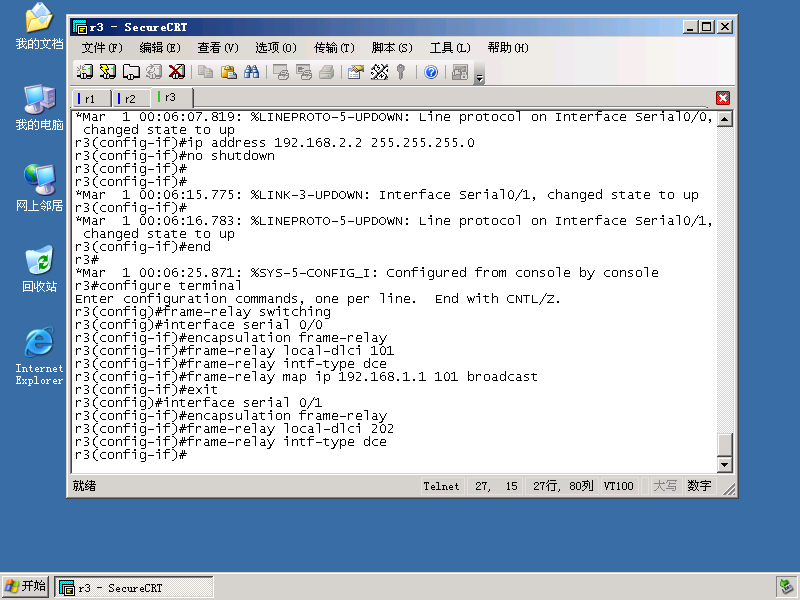Click the last r3(config-if)# prompt line
The image size is (800, 600).
pyautogui.click(x=131, y=455)
